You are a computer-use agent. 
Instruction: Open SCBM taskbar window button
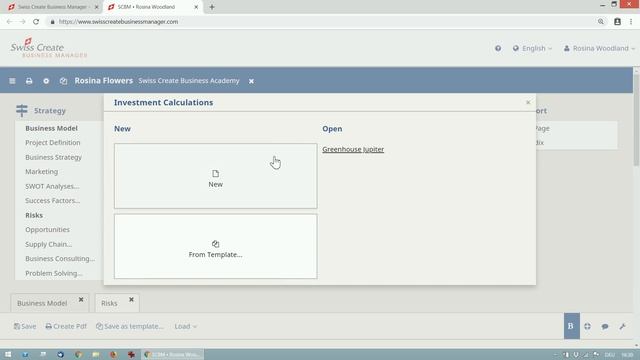pos(173,355)
